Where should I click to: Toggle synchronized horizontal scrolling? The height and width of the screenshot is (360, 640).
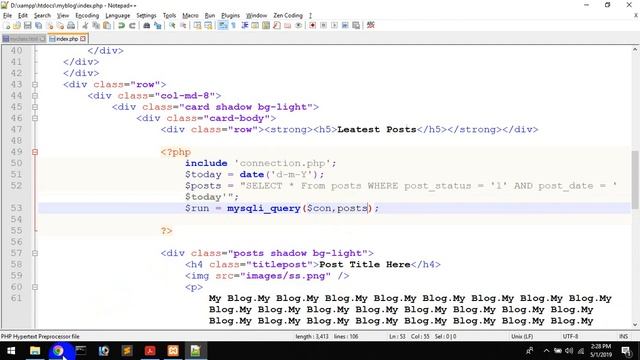click(x=208, y=25)
